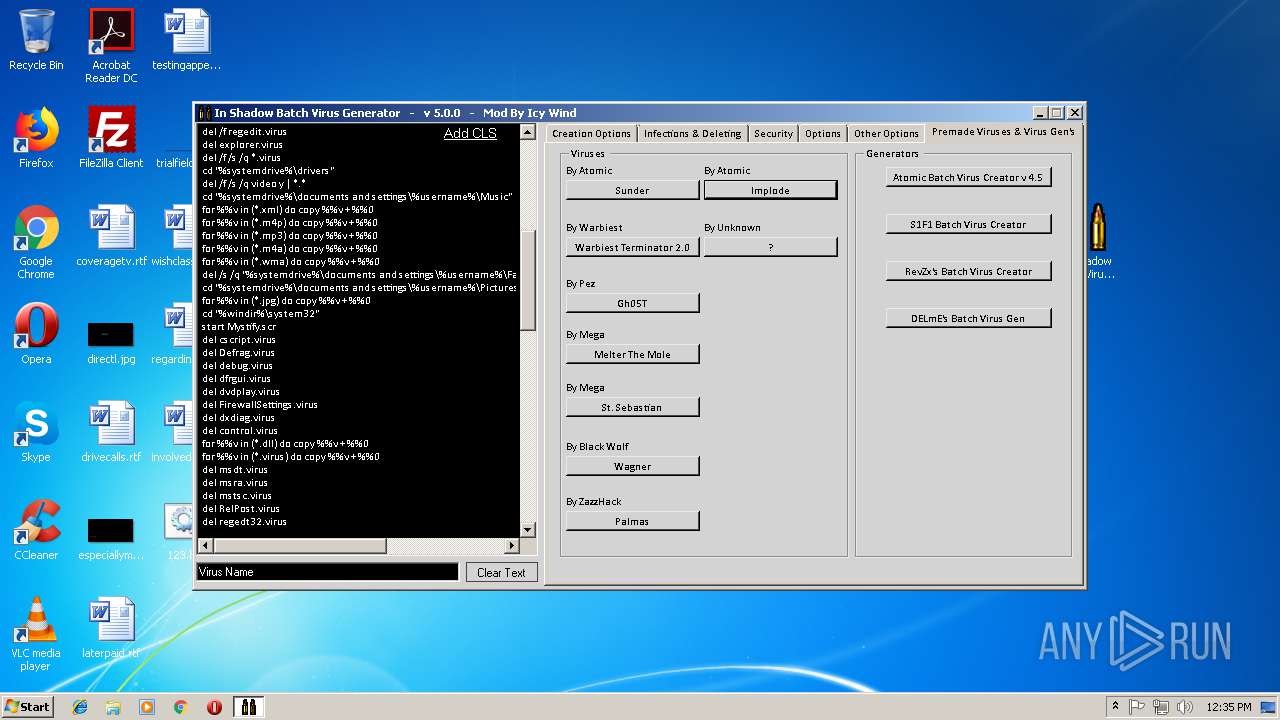Click the Virus Name input field
Screen dimensions: 1280x720
tap(328, 572)
